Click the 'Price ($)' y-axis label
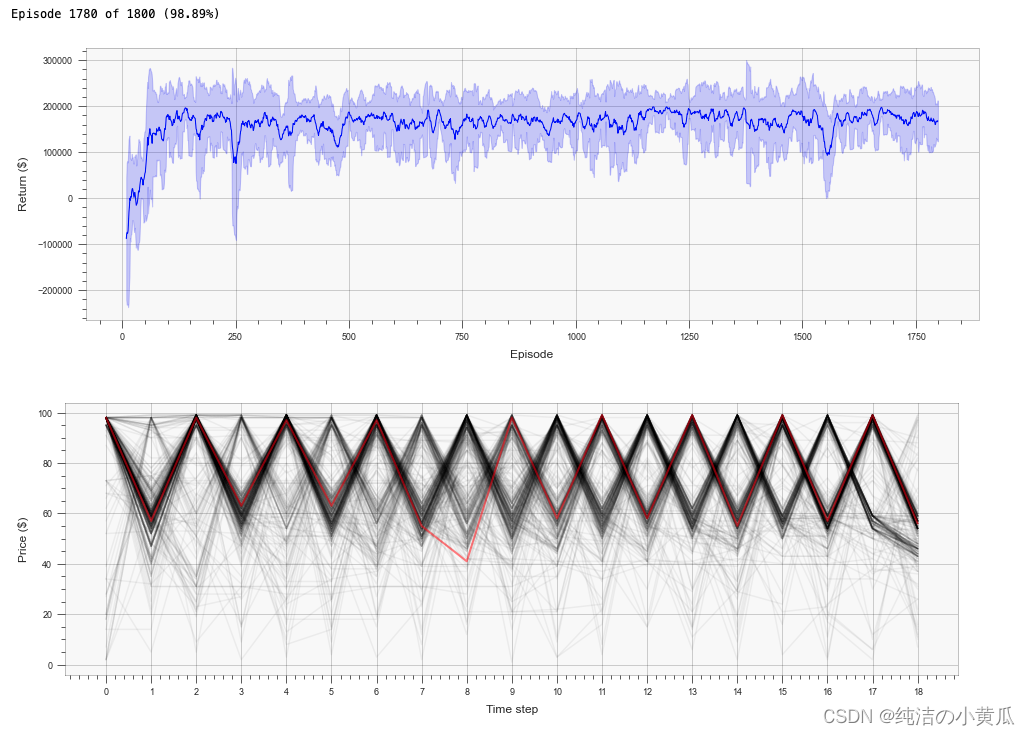 pyautogui.click(x=22, y=540)
